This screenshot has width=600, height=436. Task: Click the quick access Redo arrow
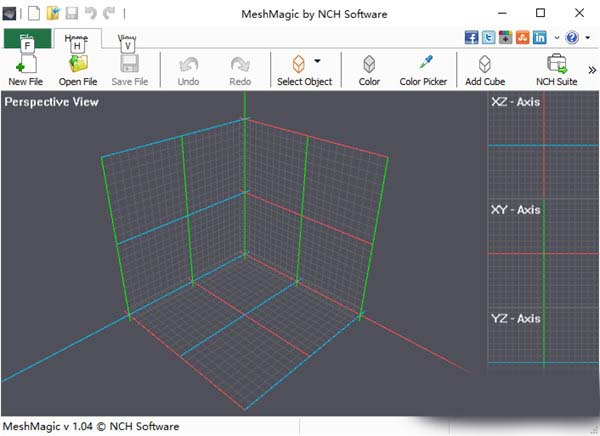[x=109, y=14]
